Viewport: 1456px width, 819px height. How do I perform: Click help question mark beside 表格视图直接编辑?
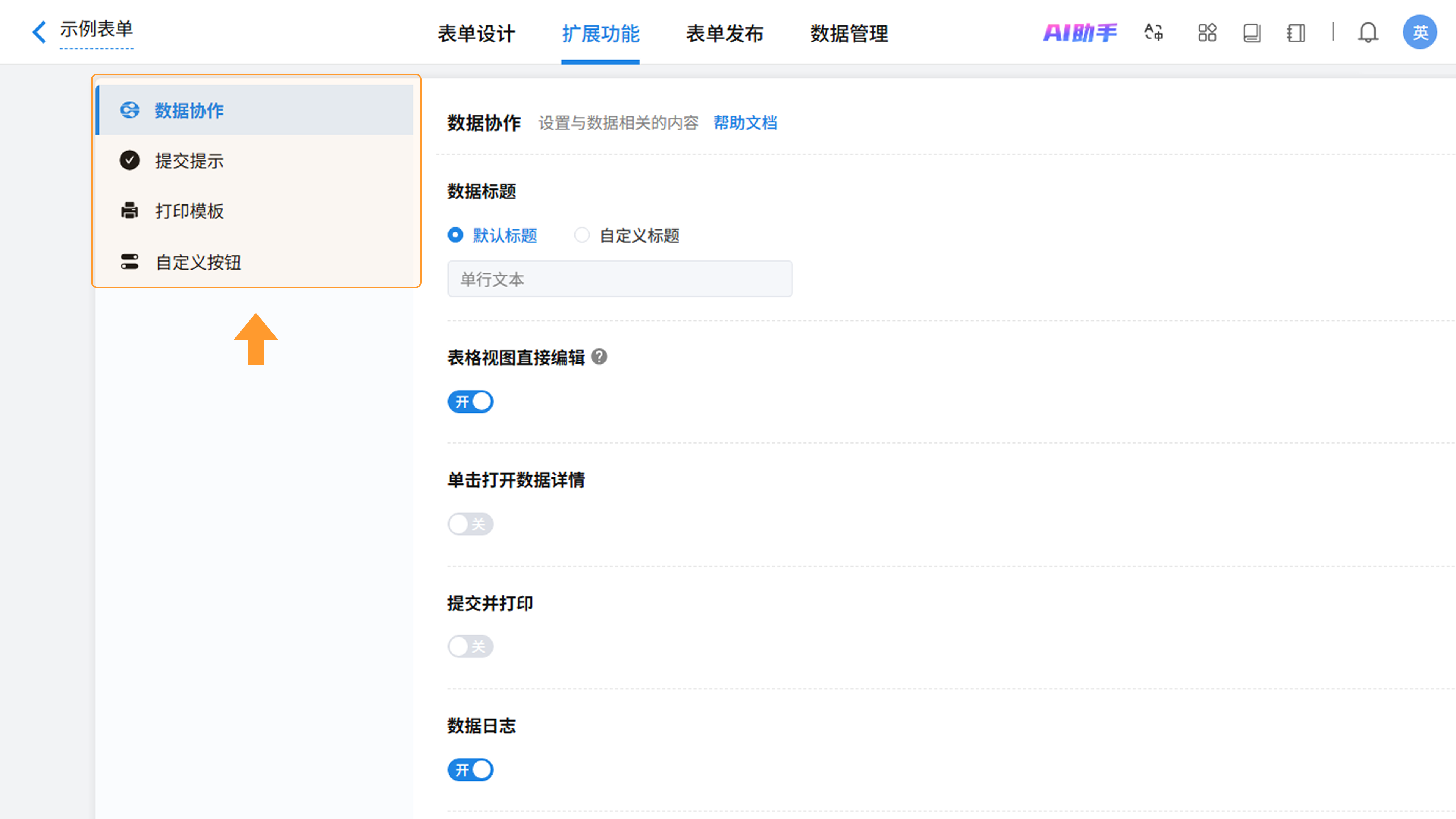click(599, 357)
